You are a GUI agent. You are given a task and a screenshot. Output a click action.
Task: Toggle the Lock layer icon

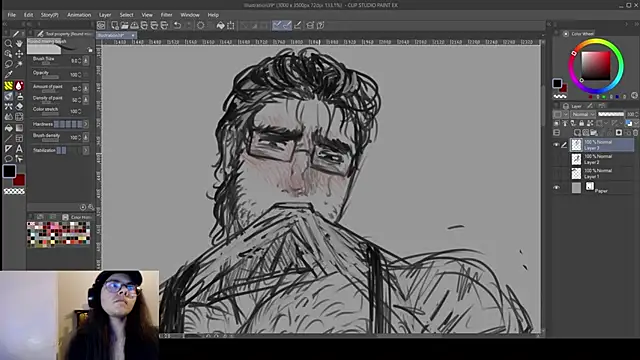582,123
